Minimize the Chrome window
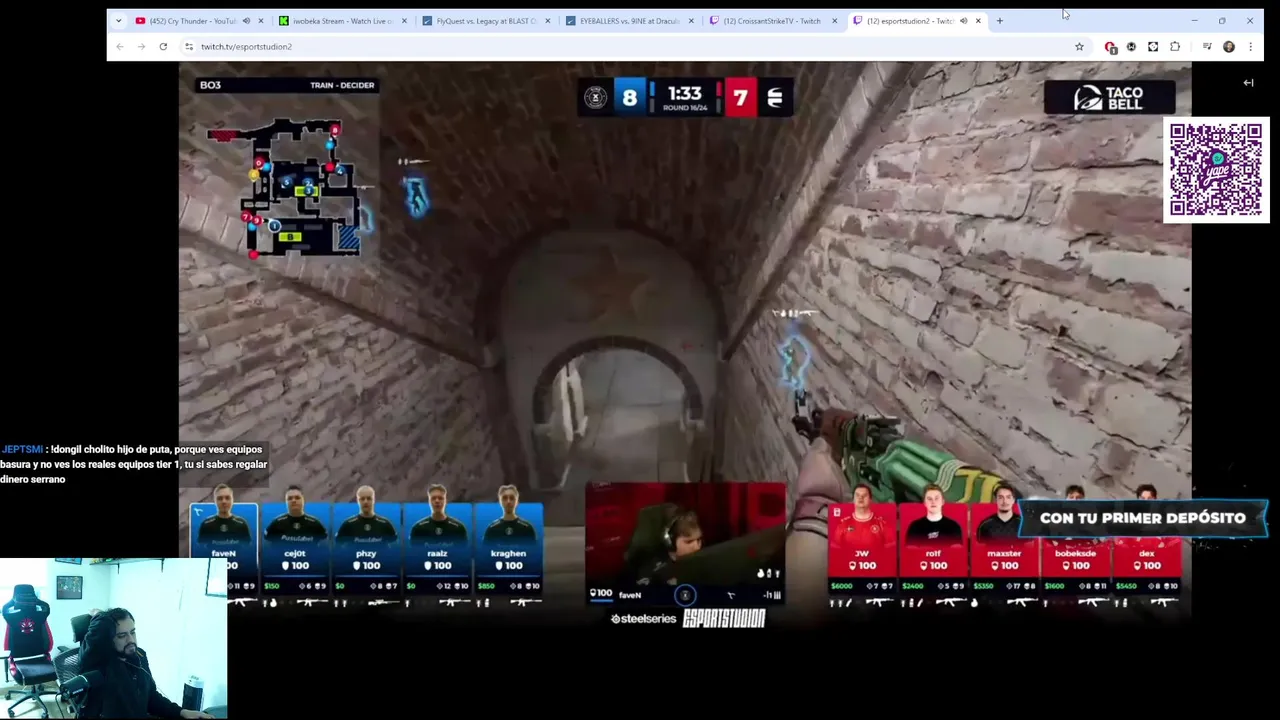Viewport: 1280px width, 720px height. 1194,21
